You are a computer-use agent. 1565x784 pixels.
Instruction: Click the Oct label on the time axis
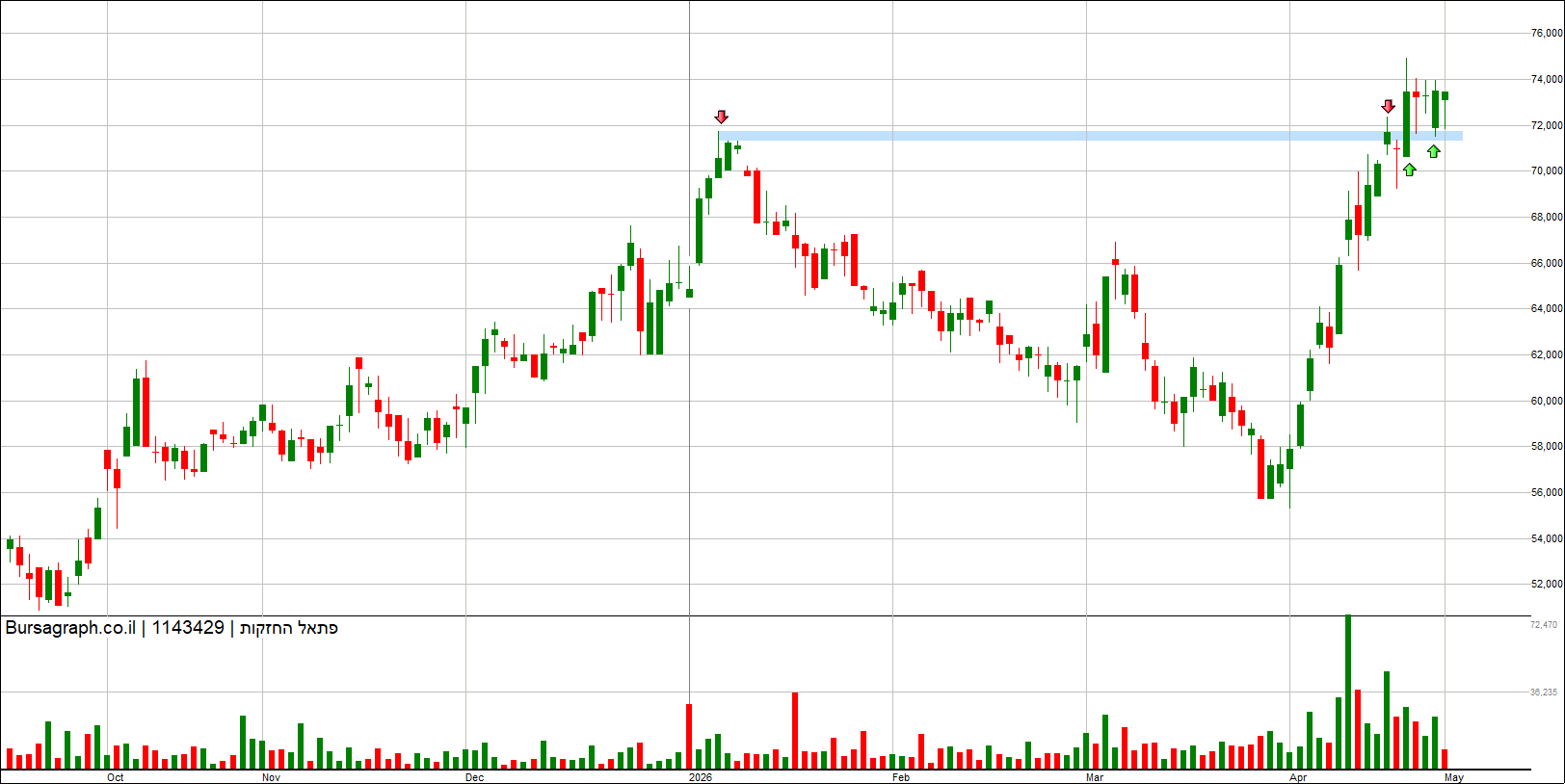click(116, 777)
